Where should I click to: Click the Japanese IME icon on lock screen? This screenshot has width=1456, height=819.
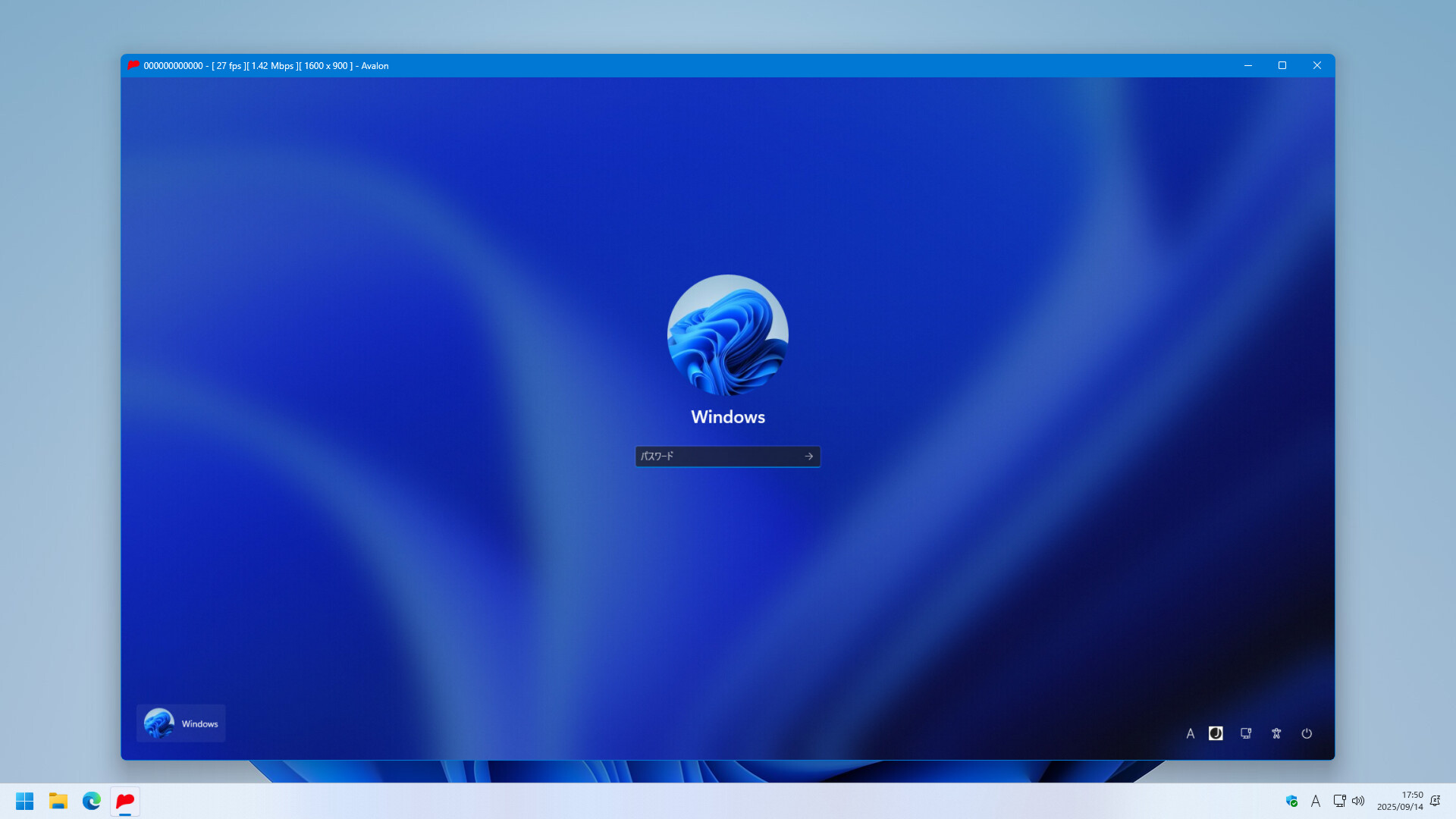click(1216, 733)
